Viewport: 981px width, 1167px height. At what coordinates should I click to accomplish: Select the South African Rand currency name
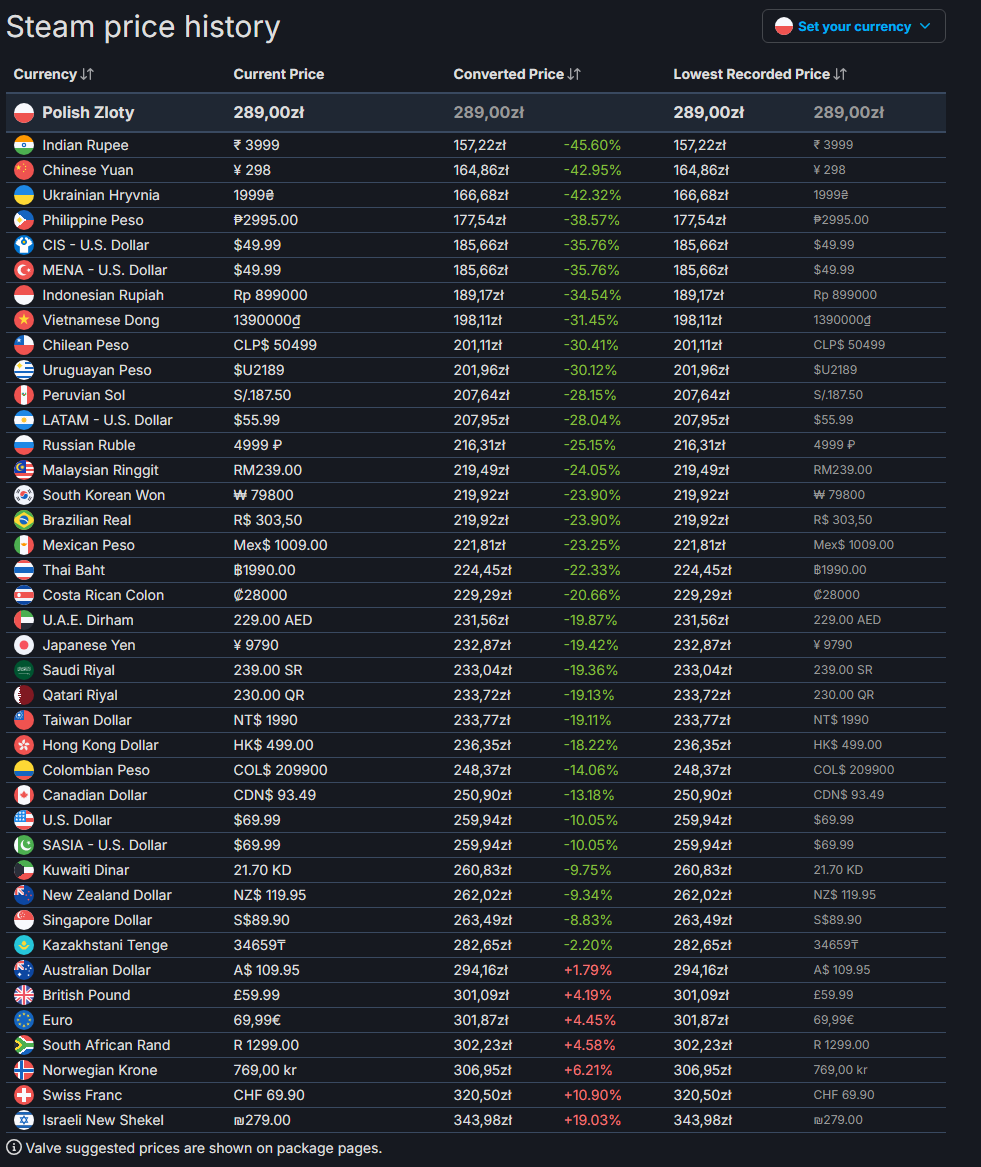(x=106, y=1046)
